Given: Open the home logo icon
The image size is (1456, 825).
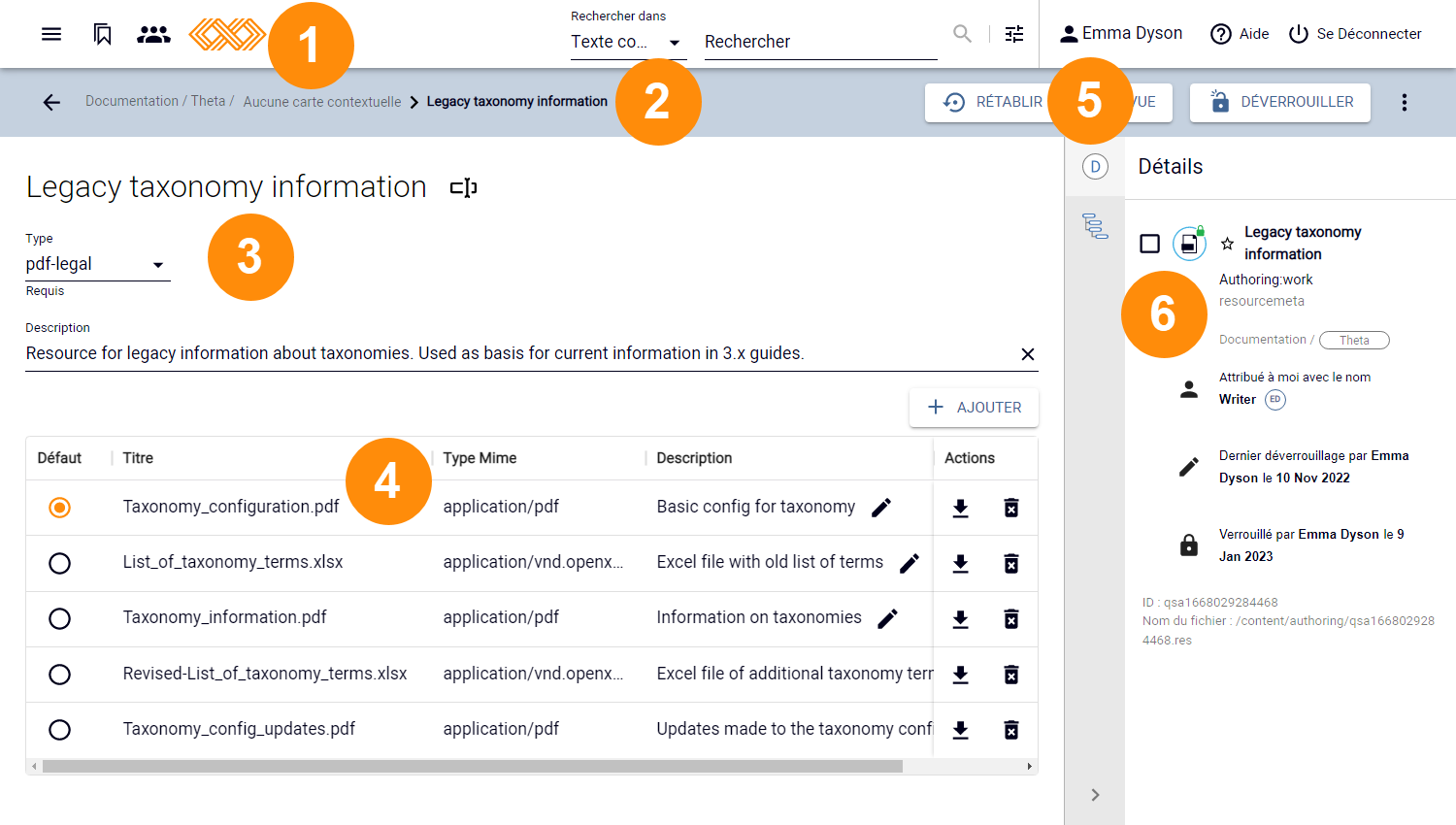Looking at the screenshot, I should [227, 34].
